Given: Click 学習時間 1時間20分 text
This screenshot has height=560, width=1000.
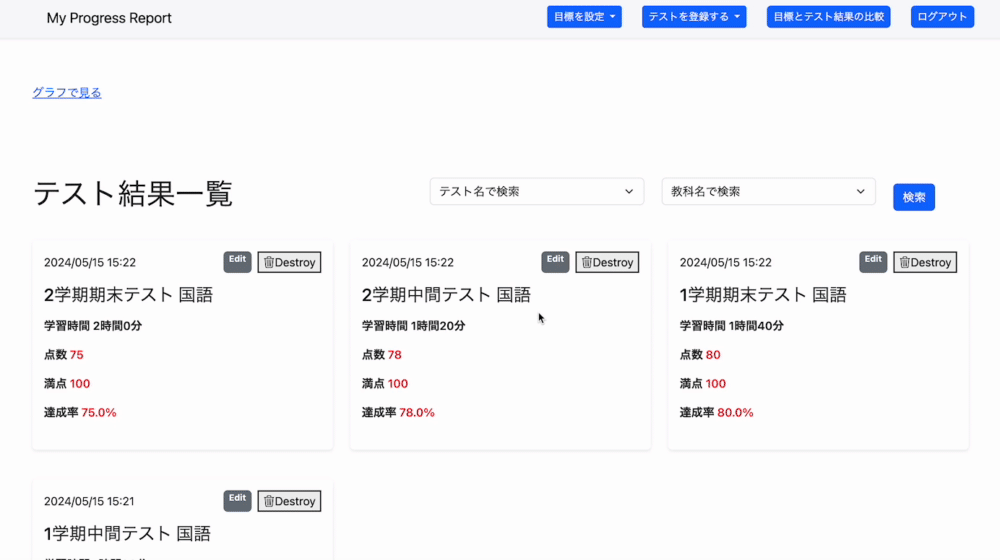Looking at the screenshot, I should 413,326.
